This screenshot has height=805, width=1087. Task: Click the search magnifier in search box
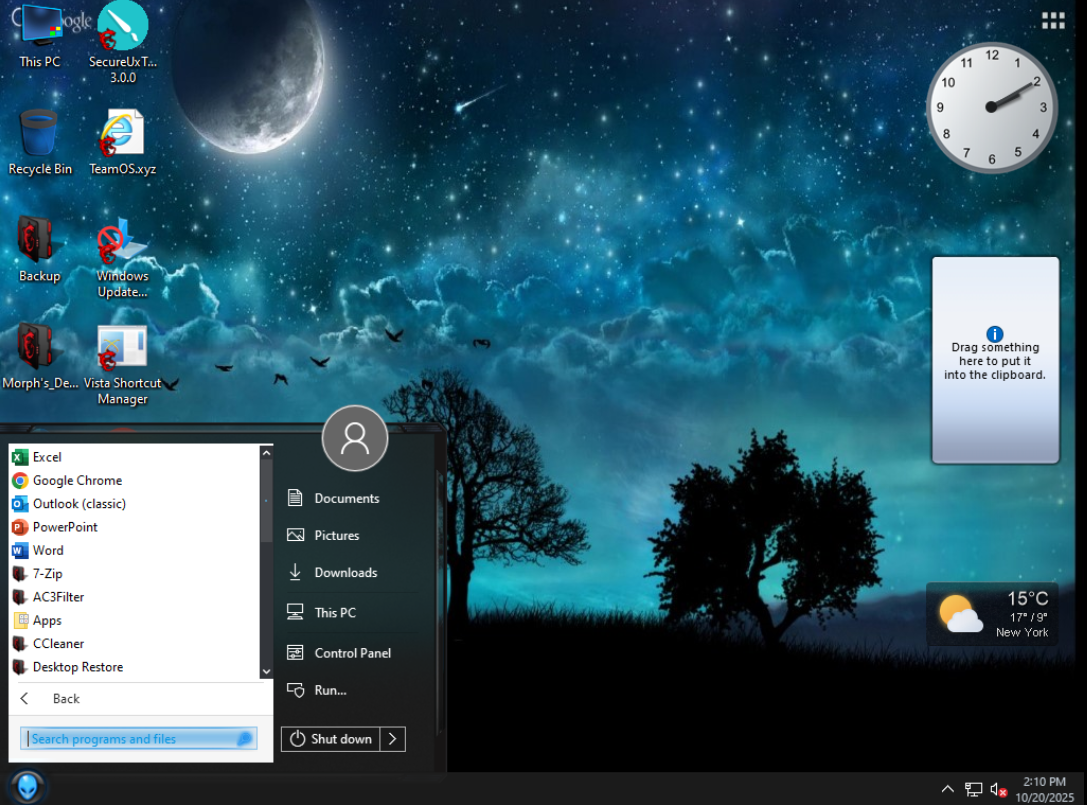[x=245, y=739]
